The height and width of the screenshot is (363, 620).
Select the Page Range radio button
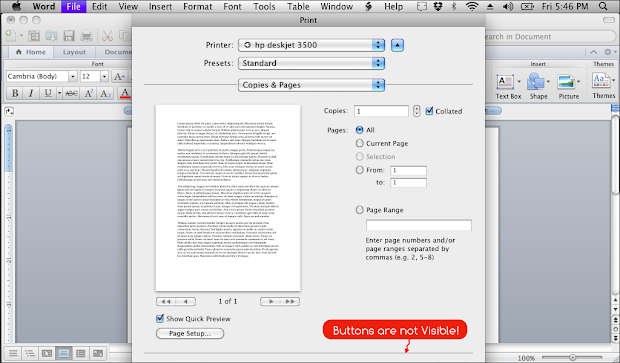point(359,210)
